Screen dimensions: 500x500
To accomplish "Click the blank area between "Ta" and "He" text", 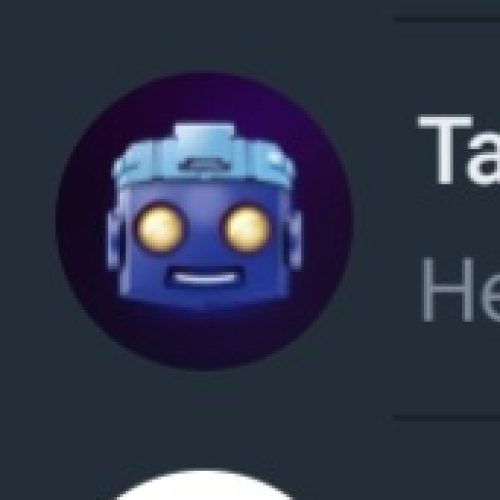I will pyautogui.click(x=459, y=220).
